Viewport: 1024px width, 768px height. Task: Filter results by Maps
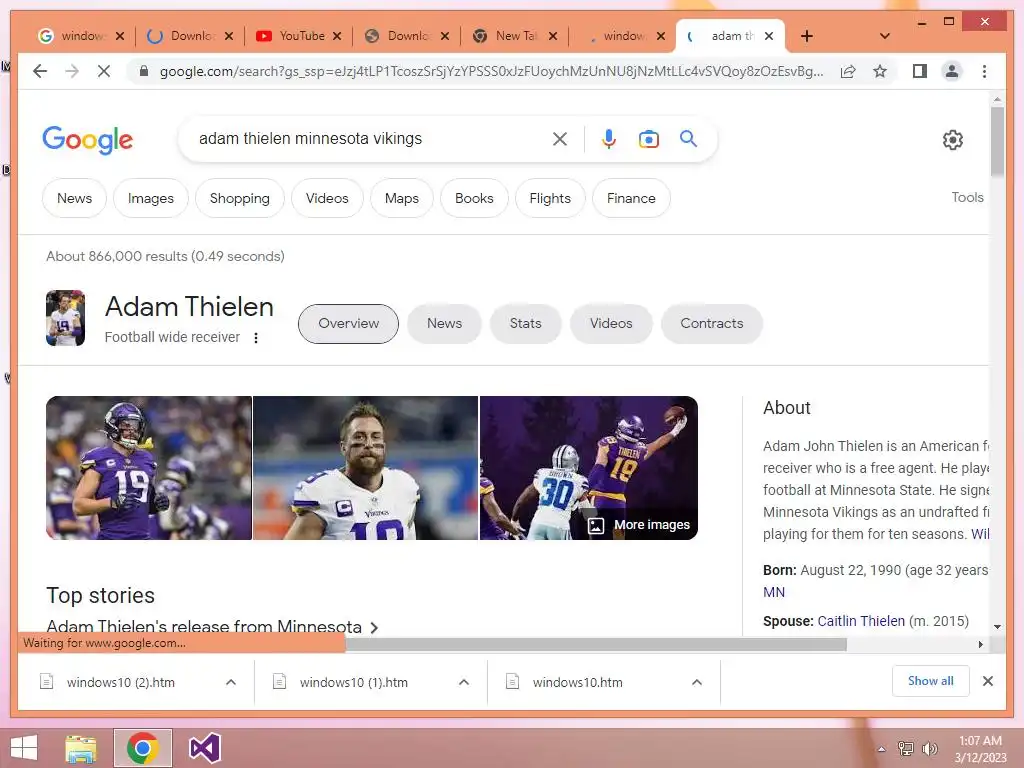pos(402,198)
